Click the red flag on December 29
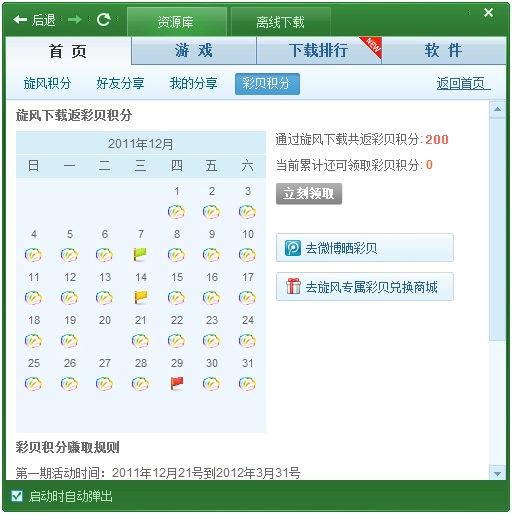 (177, 384)
